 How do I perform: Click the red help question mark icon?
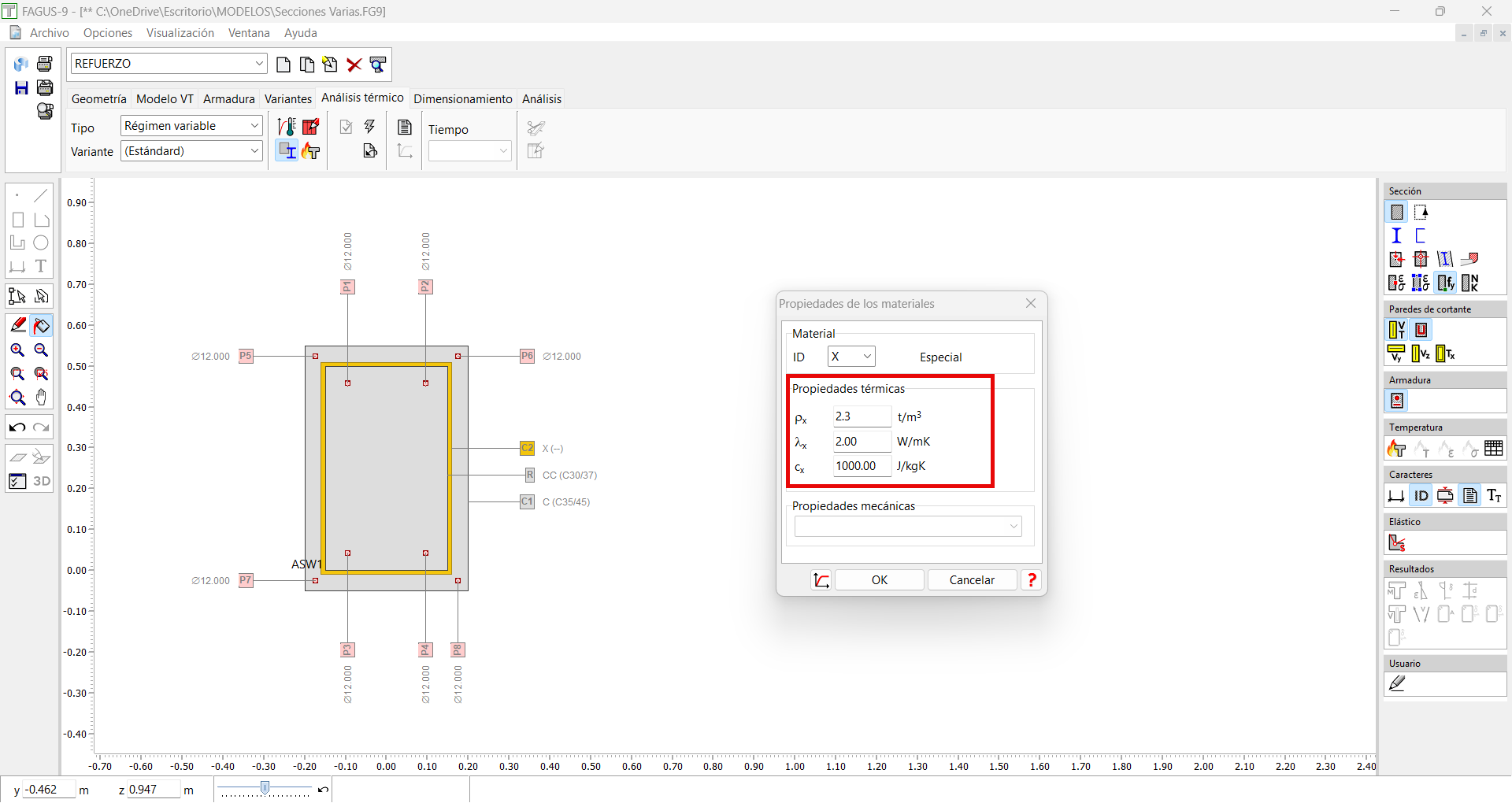click(x=1031, y=580)
